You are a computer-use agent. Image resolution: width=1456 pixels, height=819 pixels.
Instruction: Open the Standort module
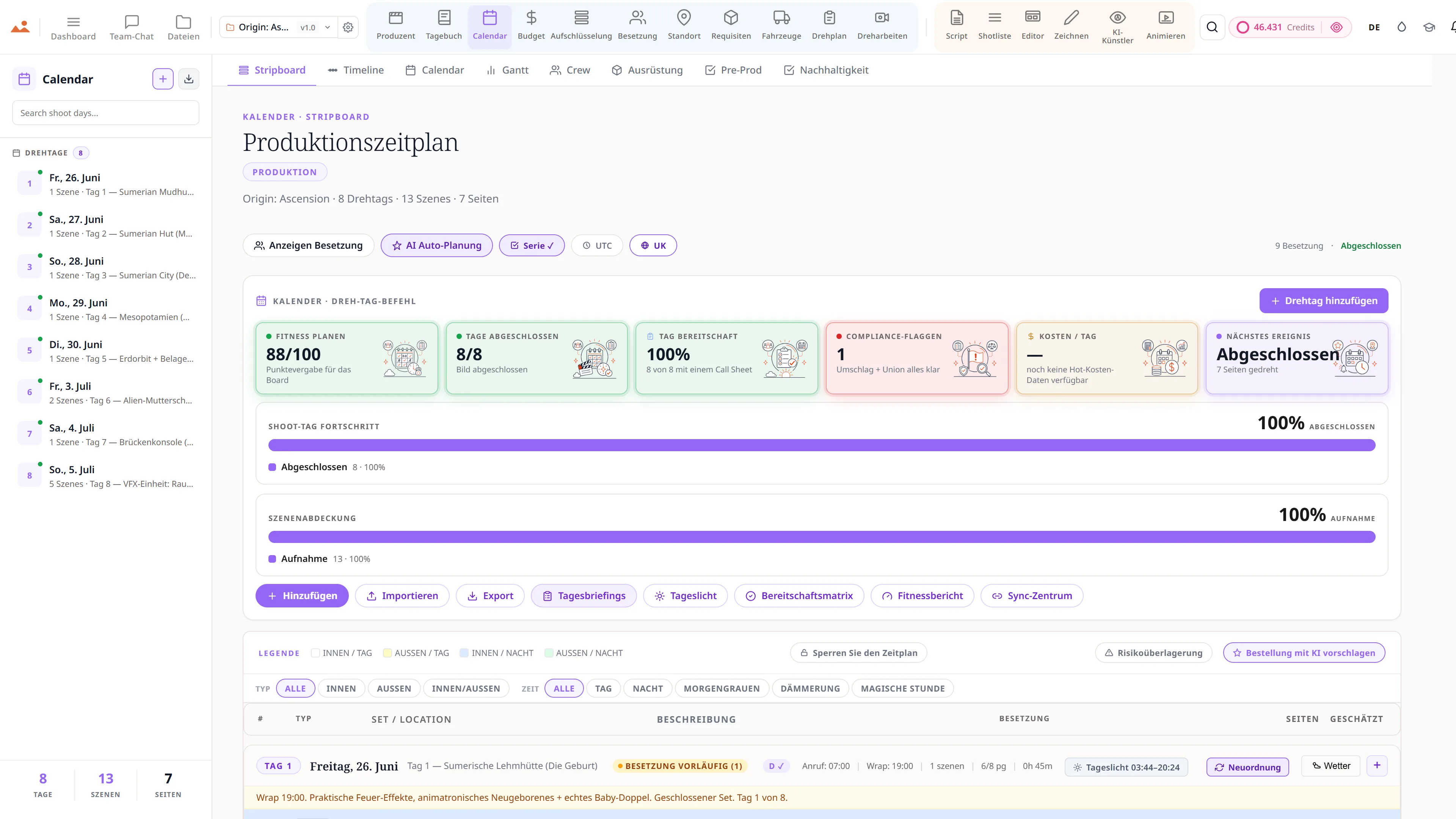684,27
